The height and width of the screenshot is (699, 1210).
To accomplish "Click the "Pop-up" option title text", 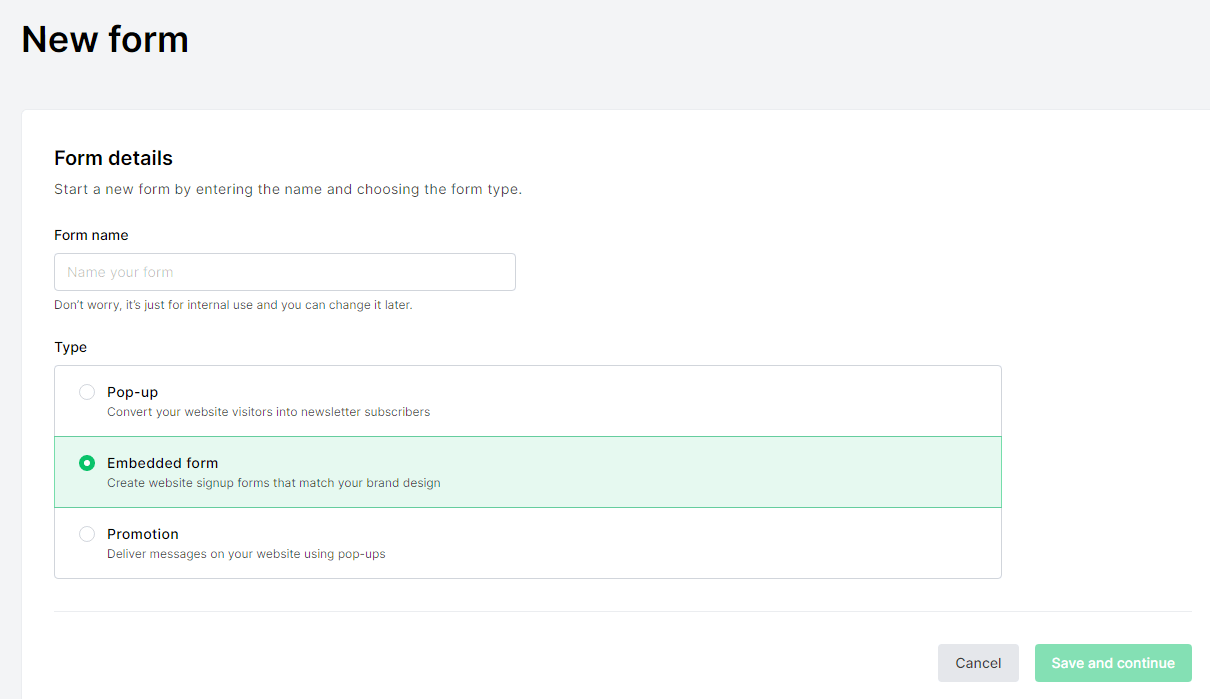I will pos(132,392).
